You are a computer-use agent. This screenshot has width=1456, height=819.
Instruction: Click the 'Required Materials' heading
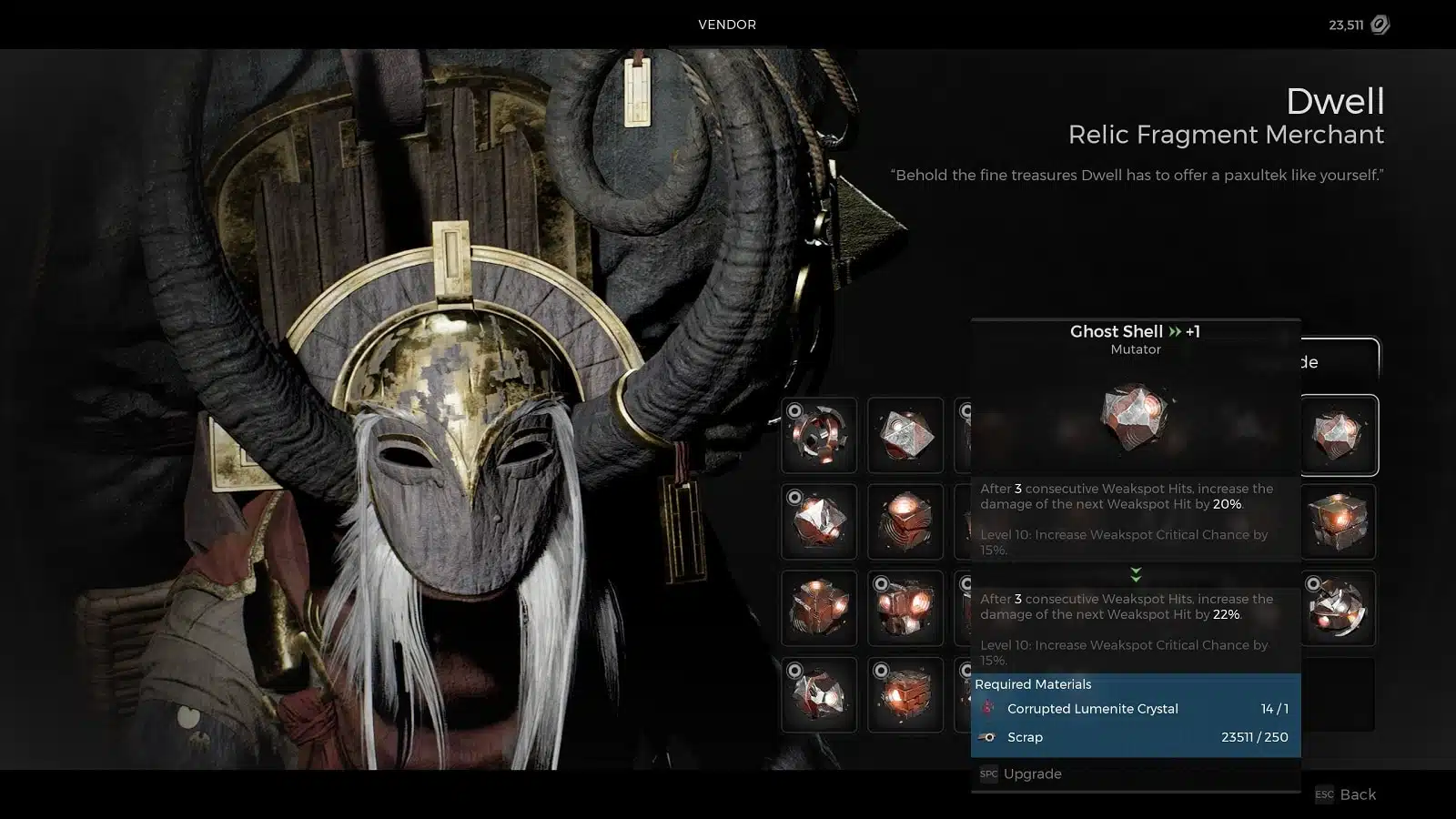tap(1033, 684)
